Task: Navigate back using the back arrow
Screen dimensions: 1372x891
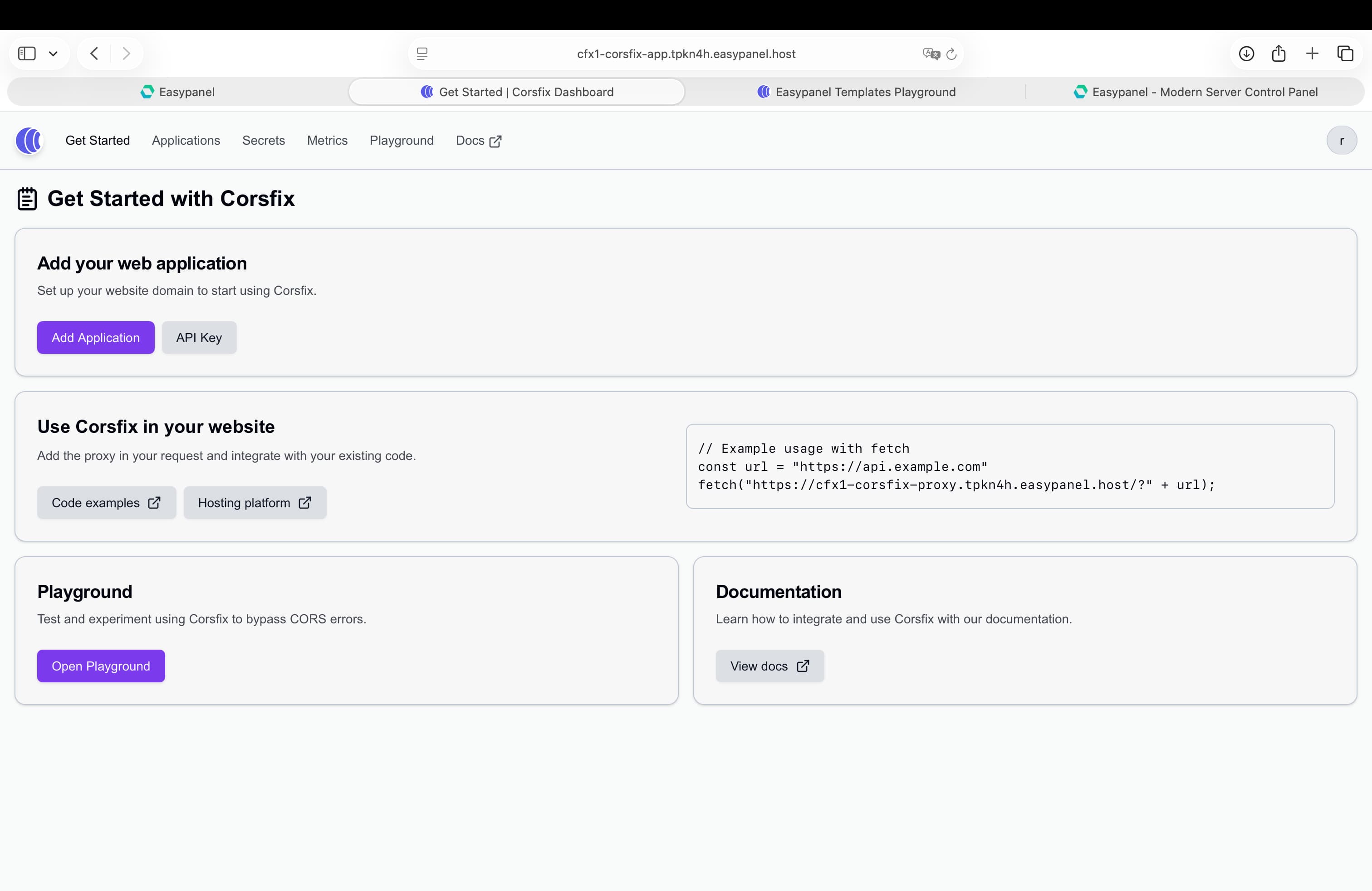Action: 93,53
